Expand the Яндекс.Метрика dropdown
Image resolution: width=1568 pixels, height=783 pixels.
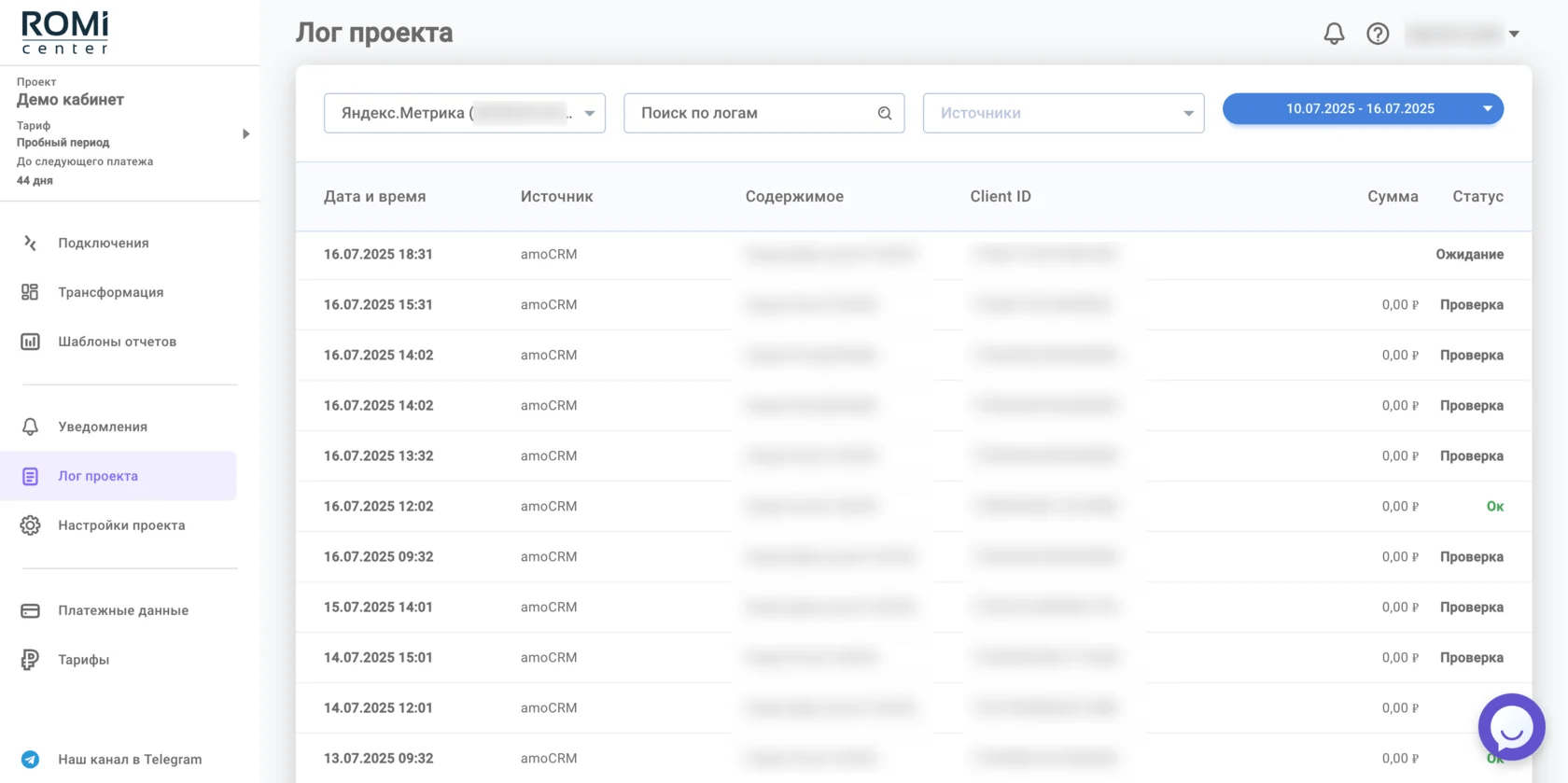[589, 113]
